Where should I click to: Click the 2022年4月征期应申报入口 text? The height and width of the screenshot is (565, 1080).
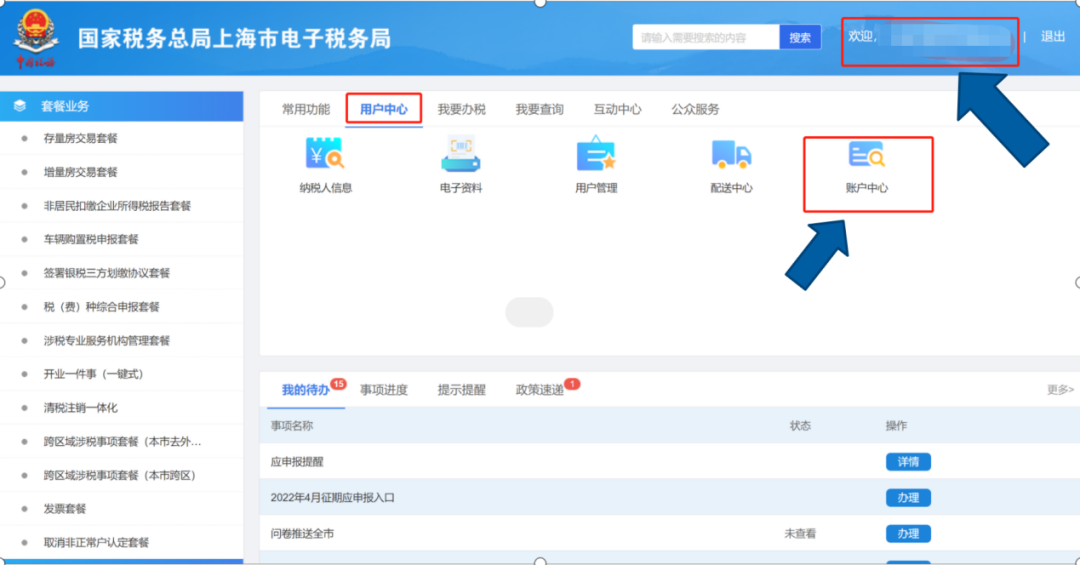[x=333, y=497]
